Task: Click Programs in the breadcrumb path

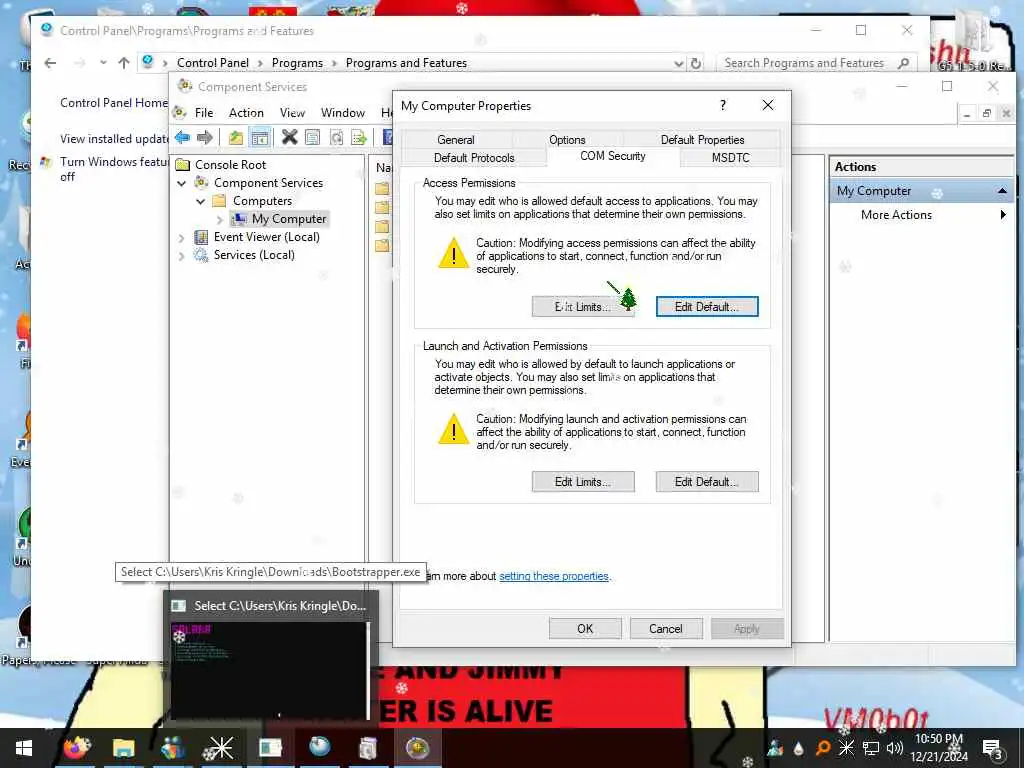Action: pos(297,63)
